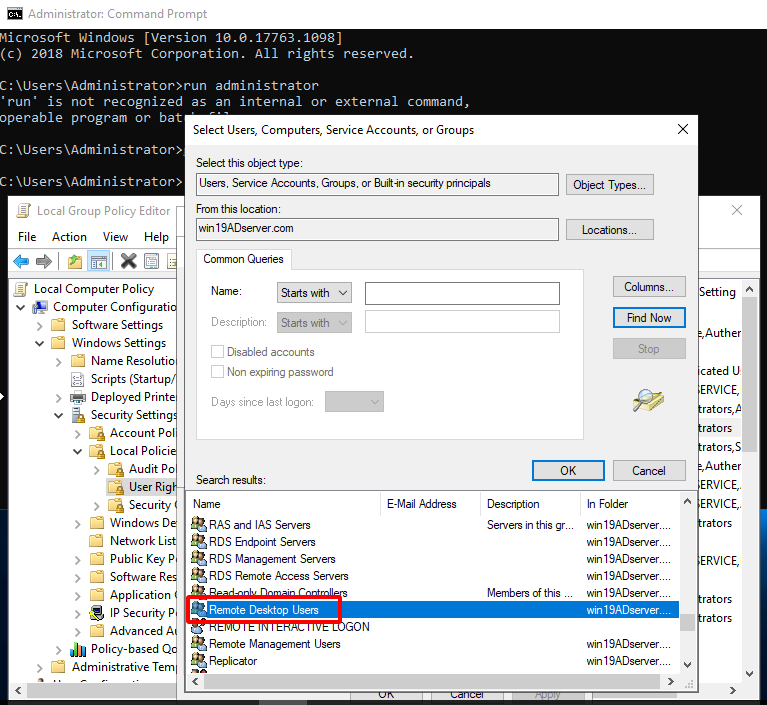767x705 pixels.
Task: Click the In Folder column header
Action: pyautogui.click(x=630, y=503)
